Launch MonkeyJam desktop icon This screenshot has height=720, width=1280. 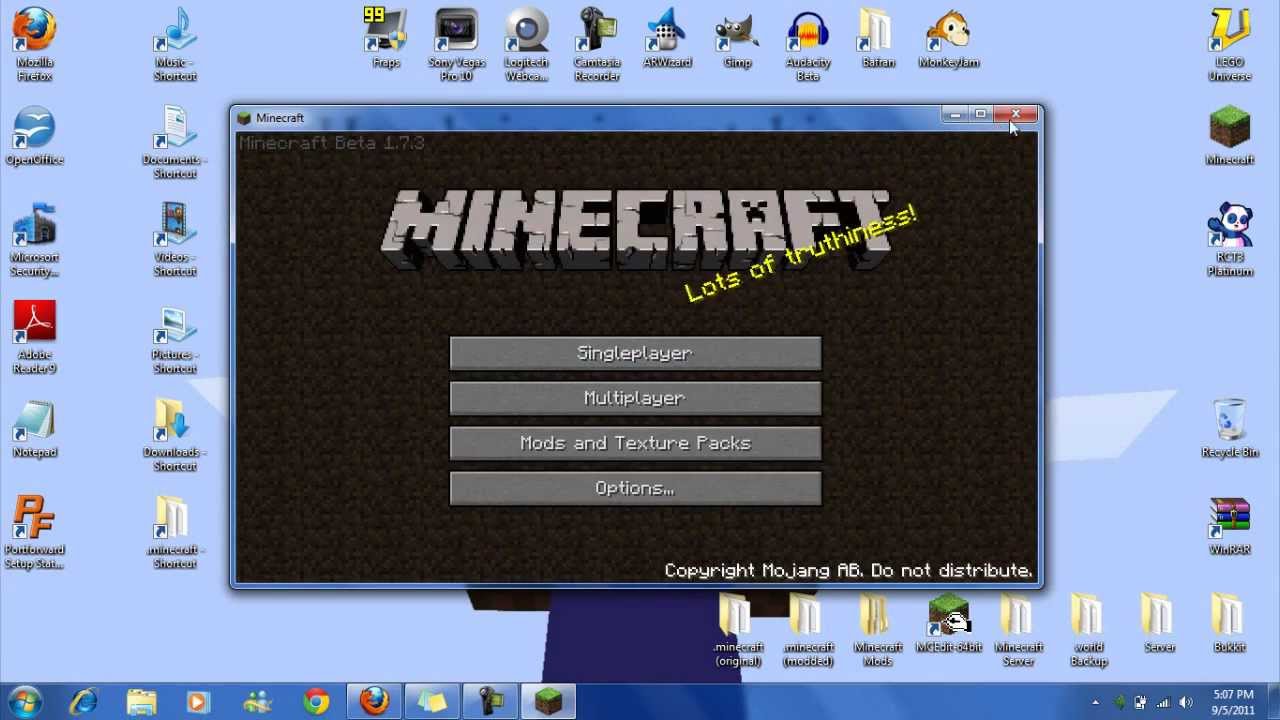(x=949, y=38)
